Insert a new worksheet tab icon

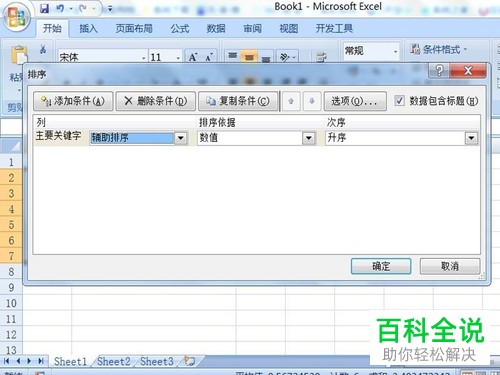coord(190,361)
